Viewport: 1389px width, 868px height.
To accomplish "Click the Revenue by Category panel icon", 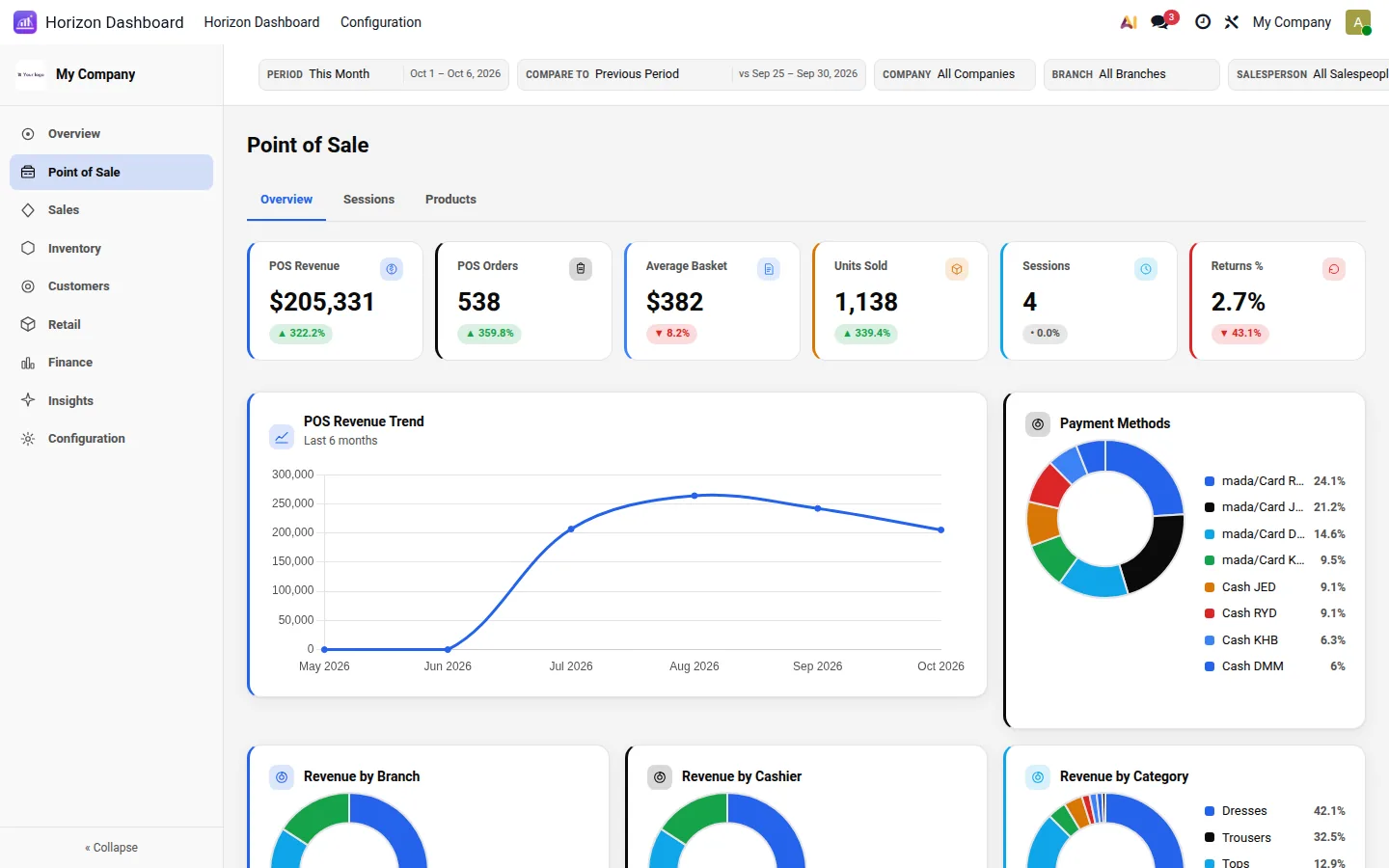I will pos(1038,777).
